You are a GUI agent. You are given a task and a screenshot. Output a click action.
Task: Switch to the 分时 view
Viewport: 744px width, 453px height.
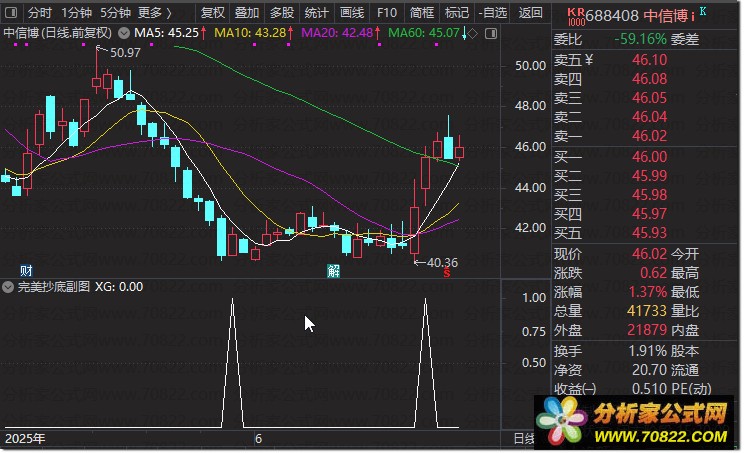coord(40,13)
